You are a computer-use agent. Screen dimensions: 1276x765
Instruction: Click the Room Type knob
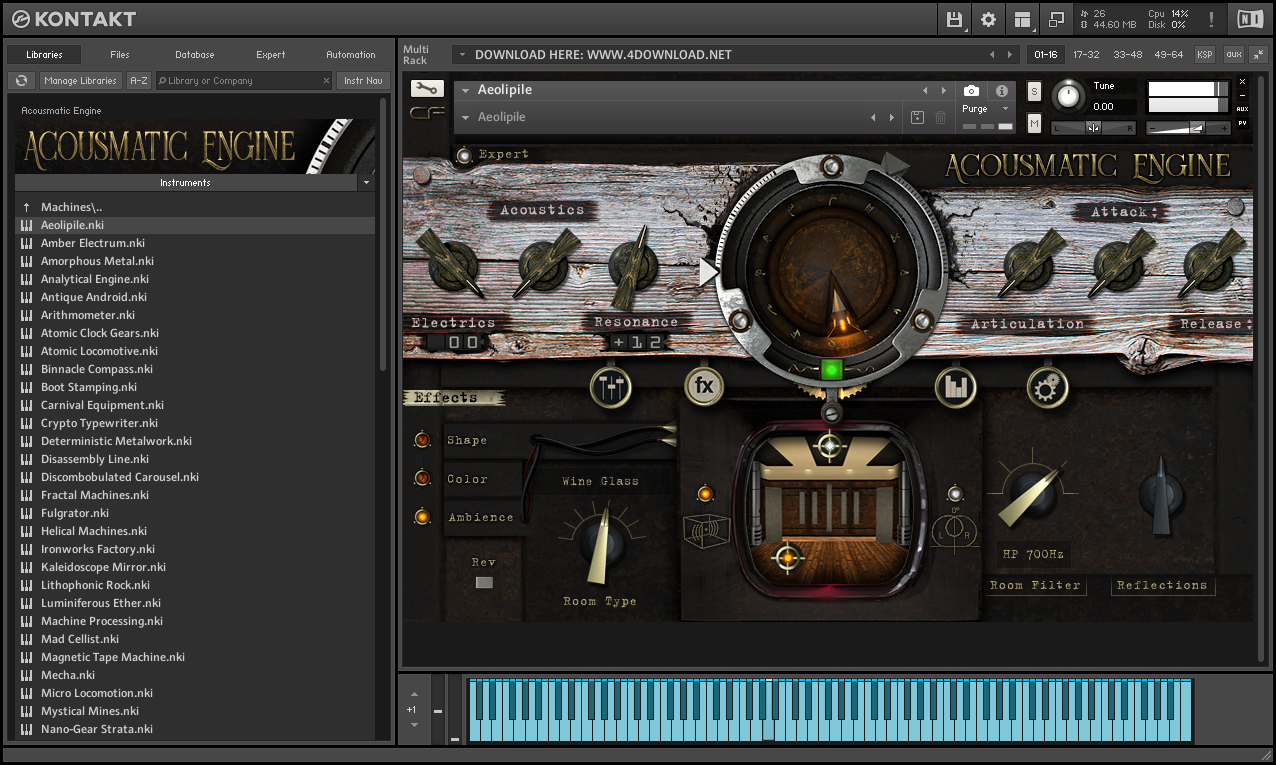pyautogui.click(x=600, y=545)
